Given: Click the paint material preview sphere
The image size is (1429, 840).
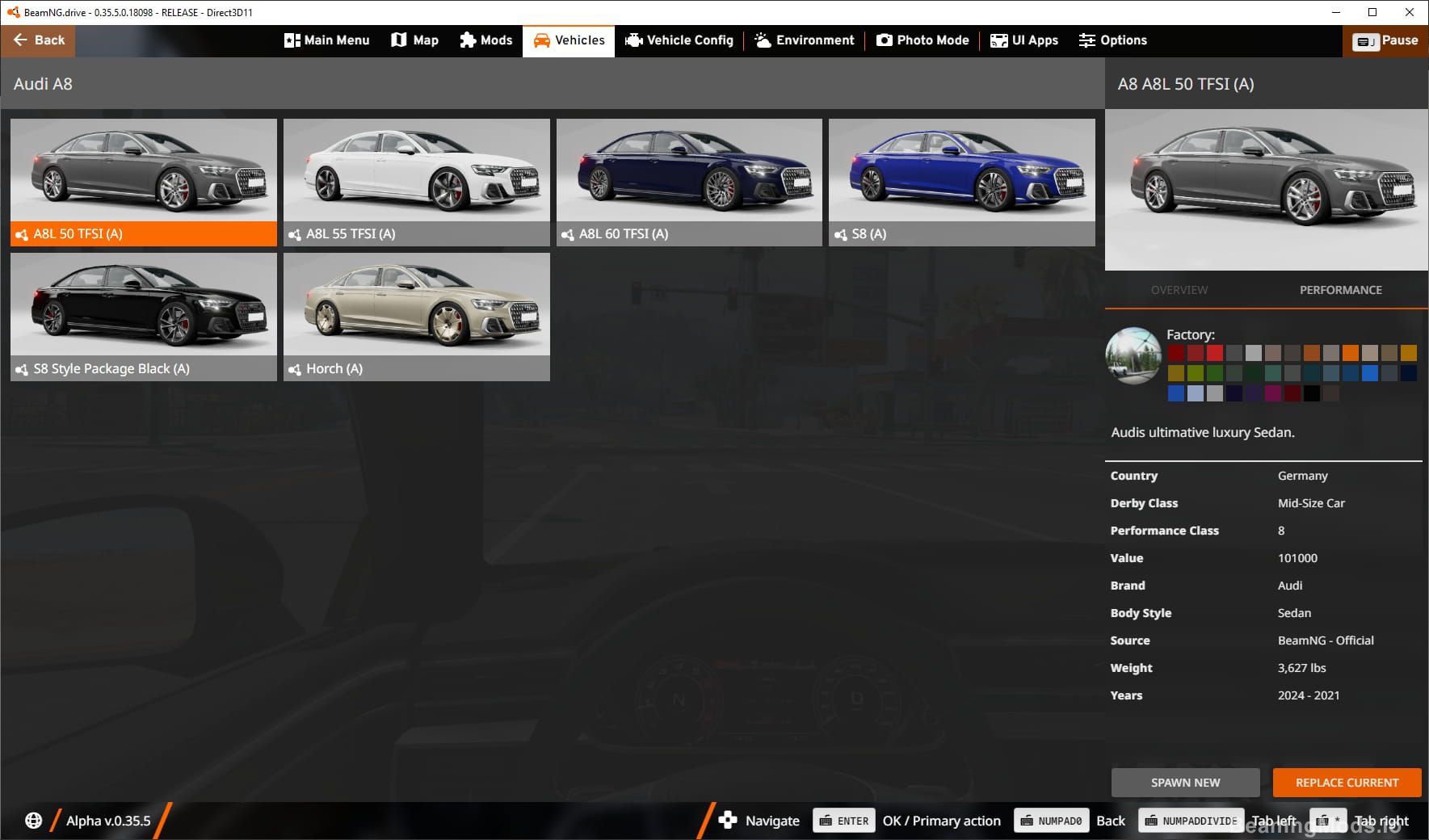Looking at the screenshot, I should click(x=1133, y=355).
